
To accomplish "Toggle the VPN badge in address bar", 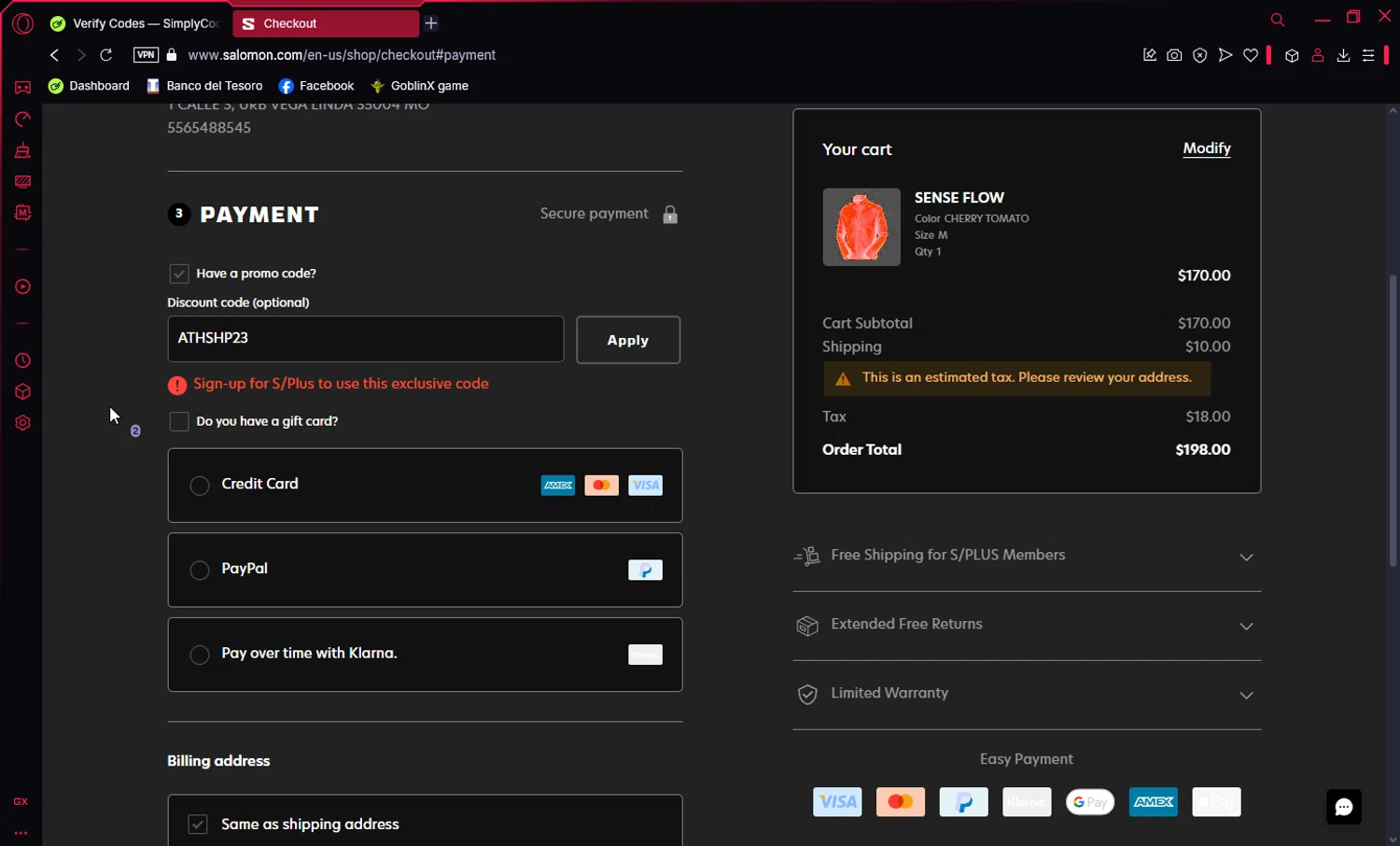I will [x=146, y=55].
